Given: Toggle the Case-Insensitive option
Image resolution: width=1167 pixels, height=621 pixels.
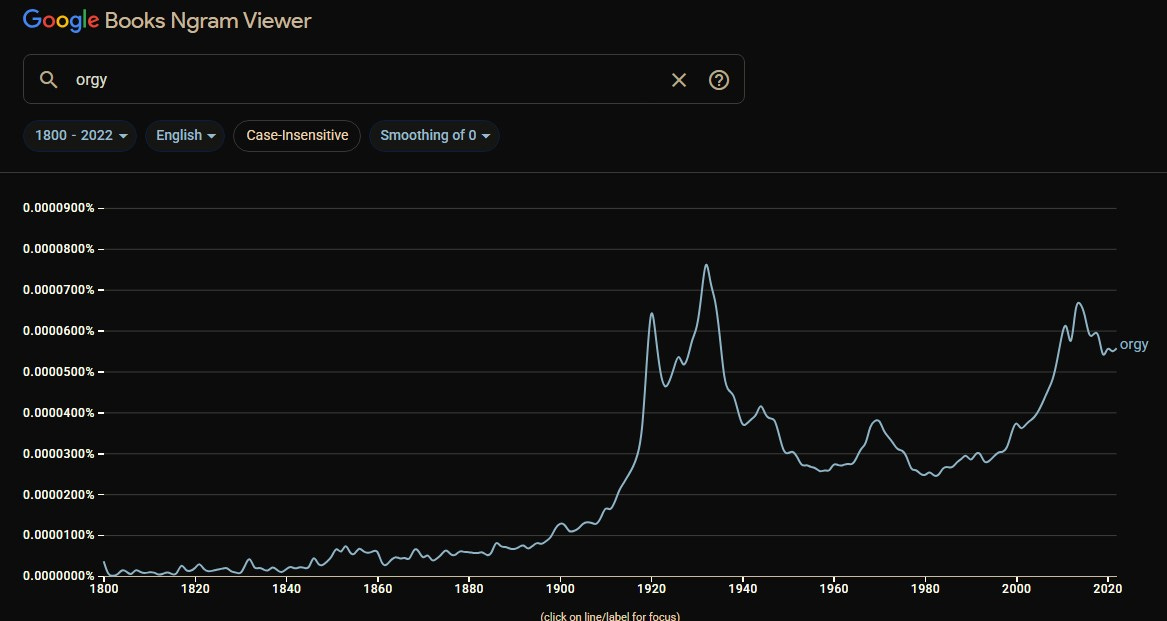Looking at the screenshot, I should pos(297,136).
